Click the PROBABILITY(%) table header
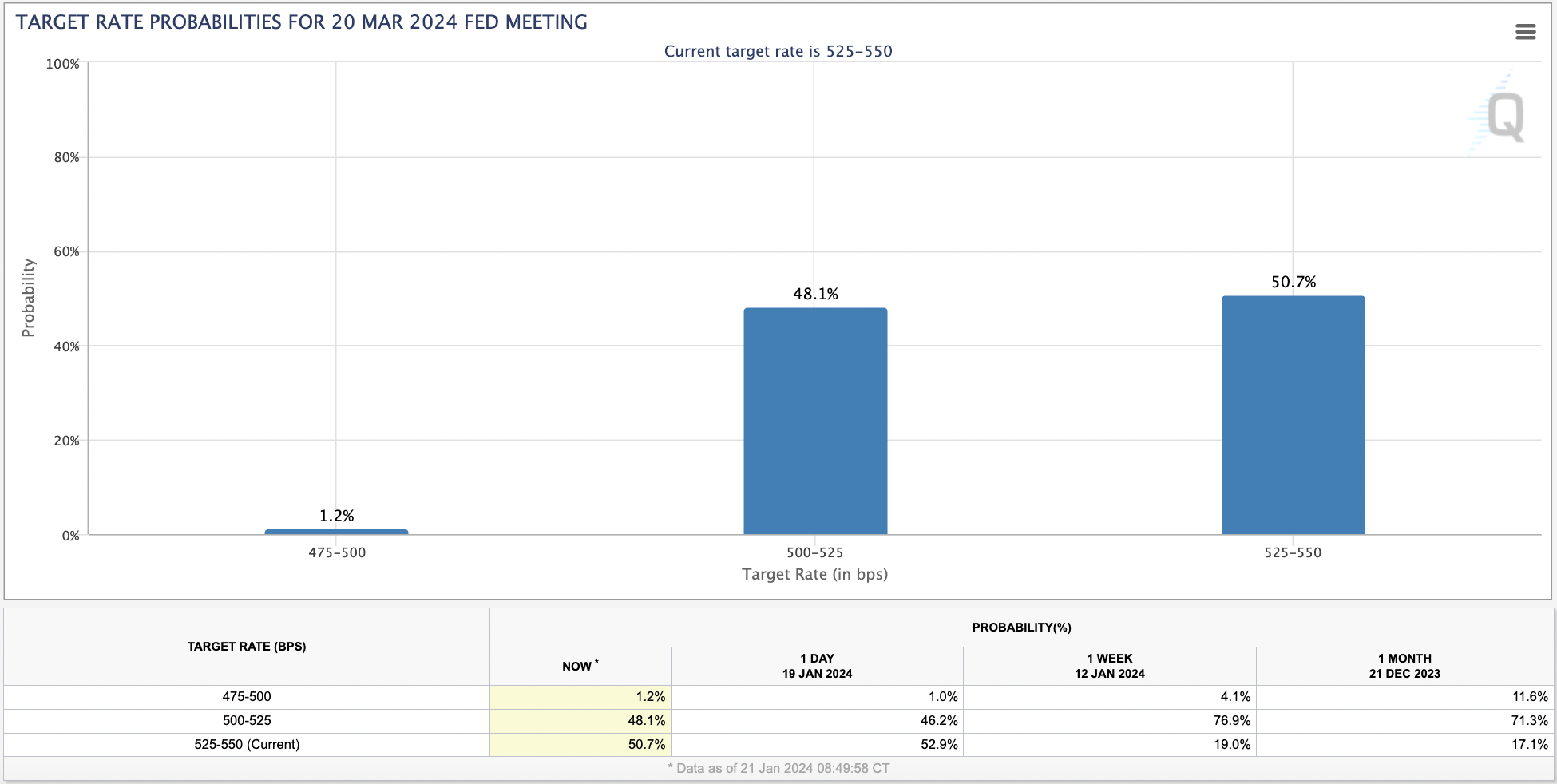Screen dimensions: 1557x784 pos(1021,628)
